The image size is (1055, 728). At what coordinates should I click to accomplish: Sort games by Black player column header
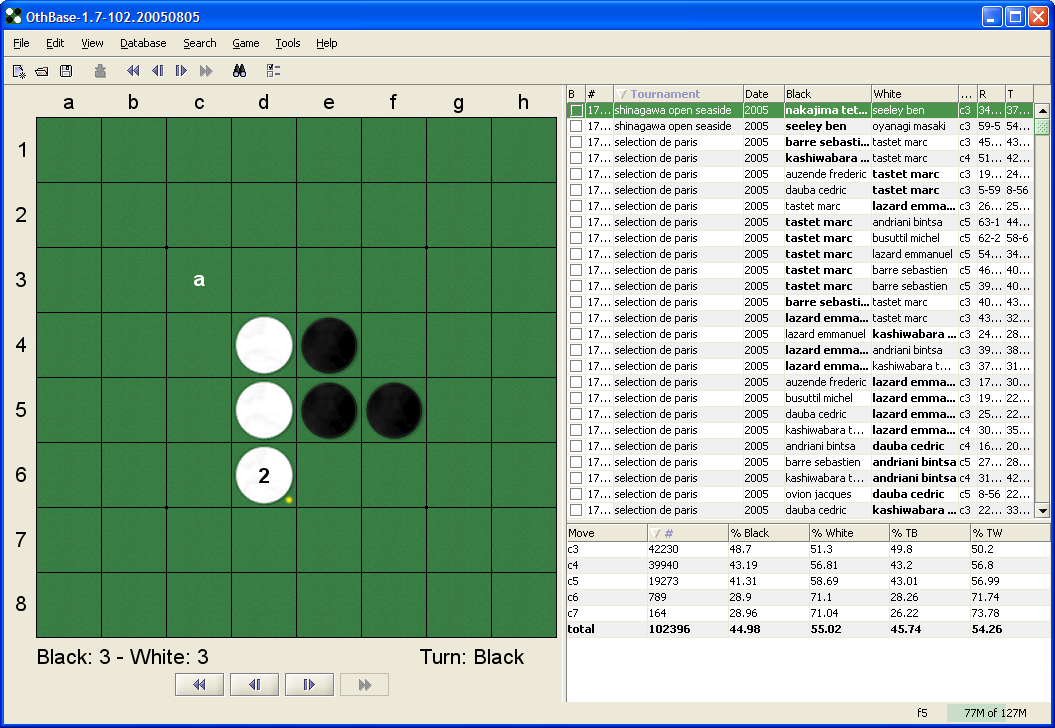pos(828,94)
